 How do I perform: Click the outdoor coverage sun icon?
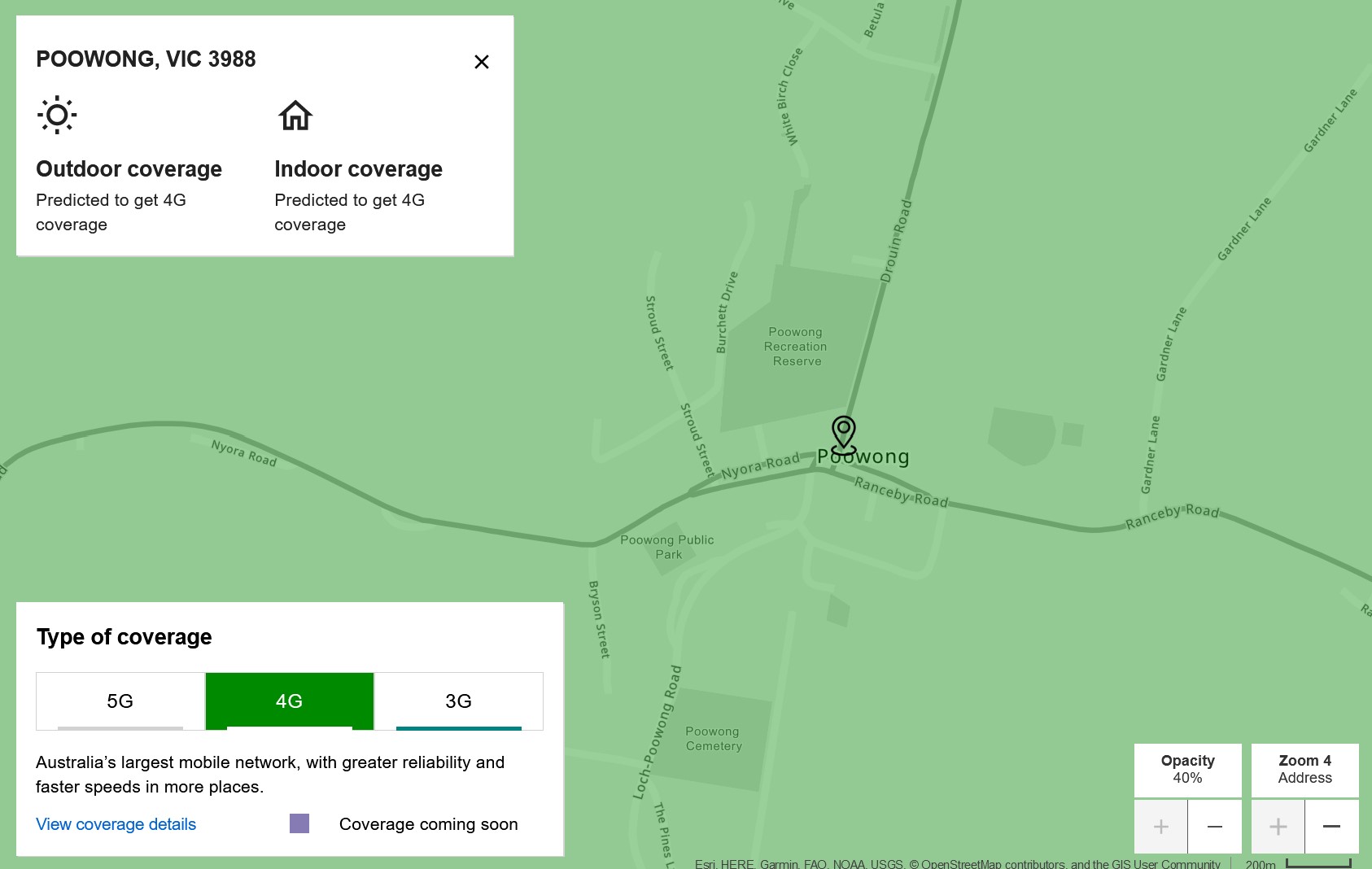pyautogui.click(x=57, y=115)
